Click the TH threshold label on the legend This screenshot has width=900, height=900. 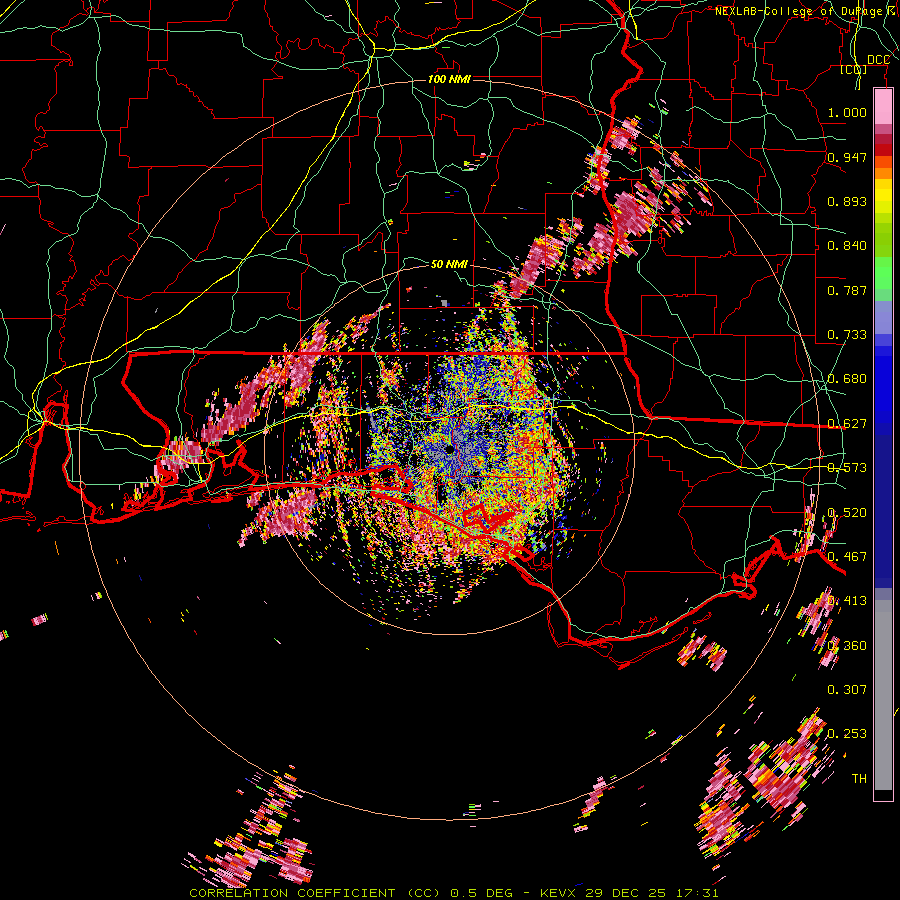(x=859, y=779)
